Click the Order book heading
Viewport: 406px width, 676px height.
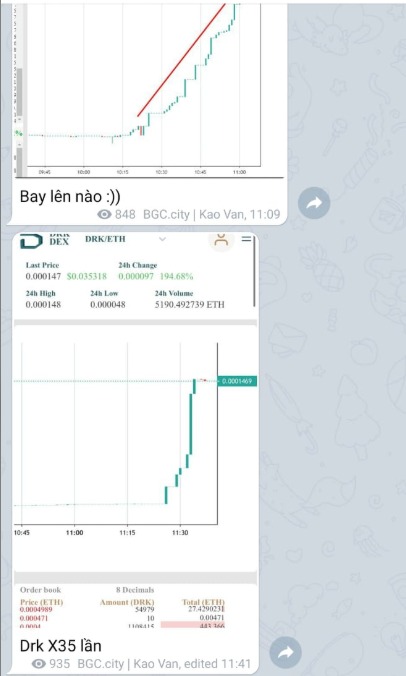(x=41, y=590)
